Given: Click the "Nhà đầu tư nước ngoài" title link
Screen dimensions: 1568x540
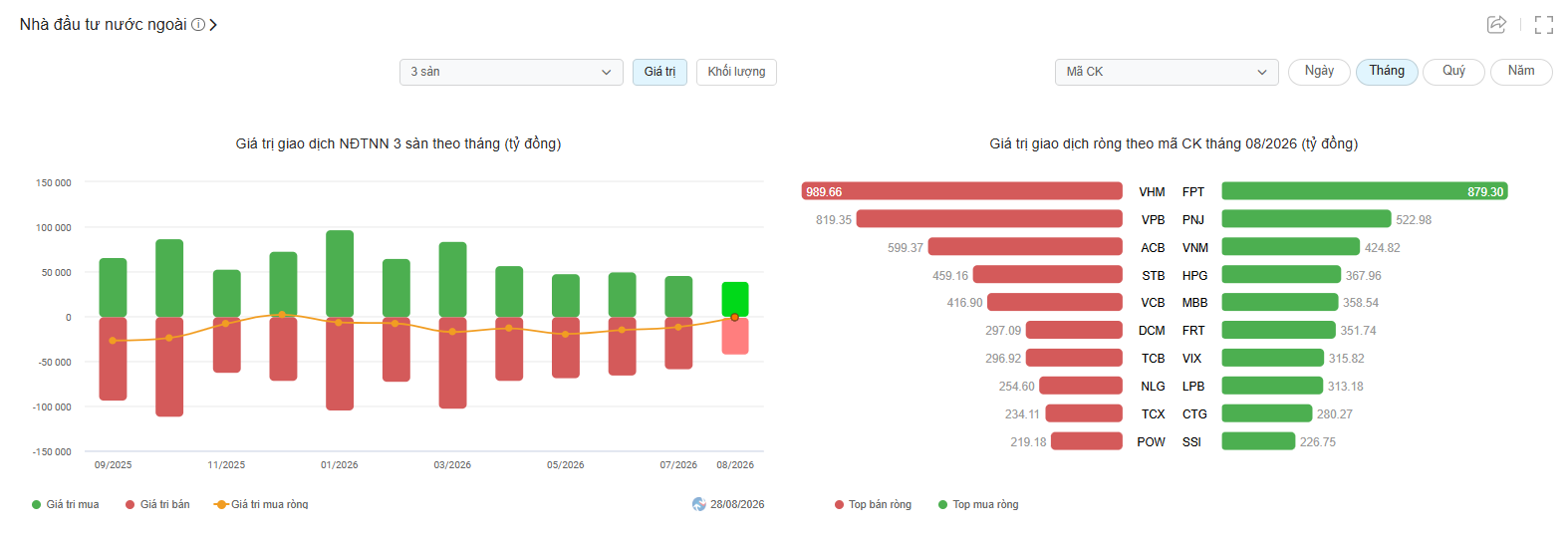Looking at the screenshot, I should click(103, 24).
